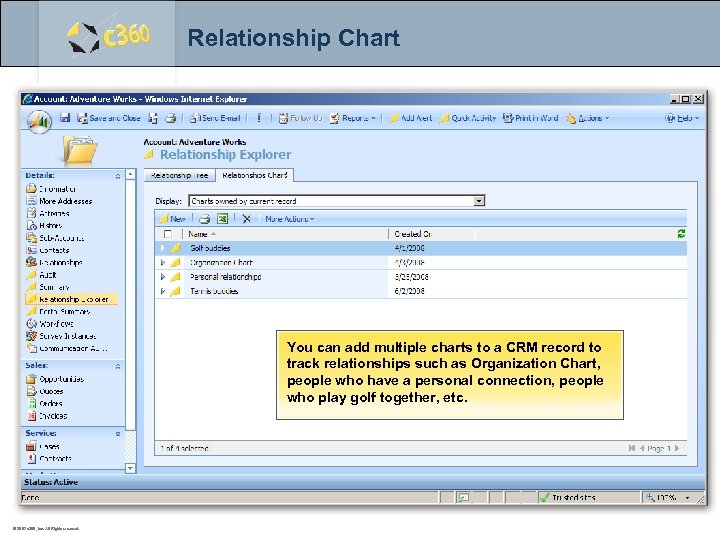Select Tennis buddies entry
The height and width of the screenshot is (540, 720).
(214, 291)
